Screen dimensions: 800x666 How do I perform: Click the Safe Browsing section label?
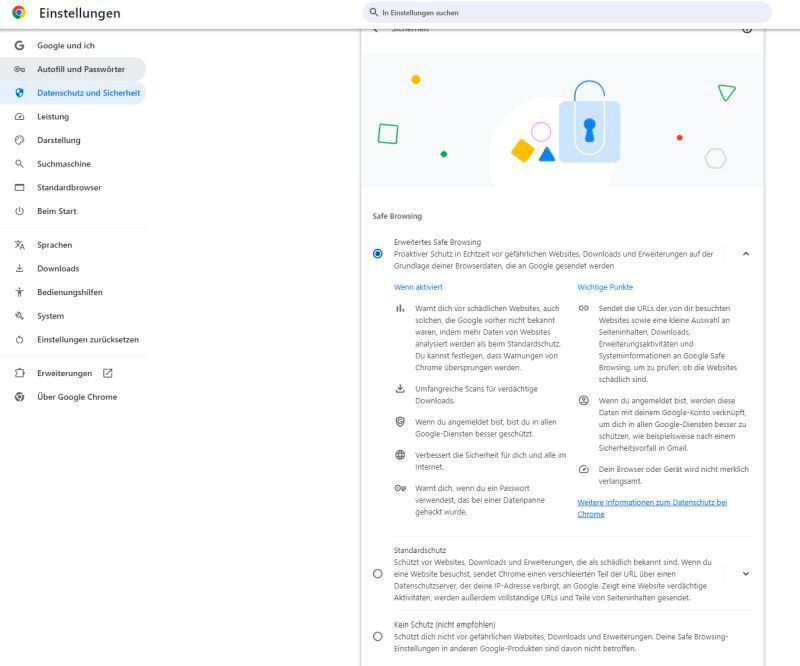click(x=397, y=216)
